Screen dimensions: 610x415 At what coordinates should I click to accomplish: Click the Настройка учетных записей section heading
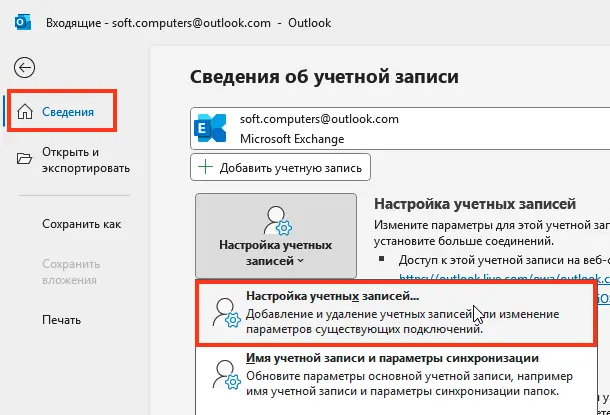475,204
